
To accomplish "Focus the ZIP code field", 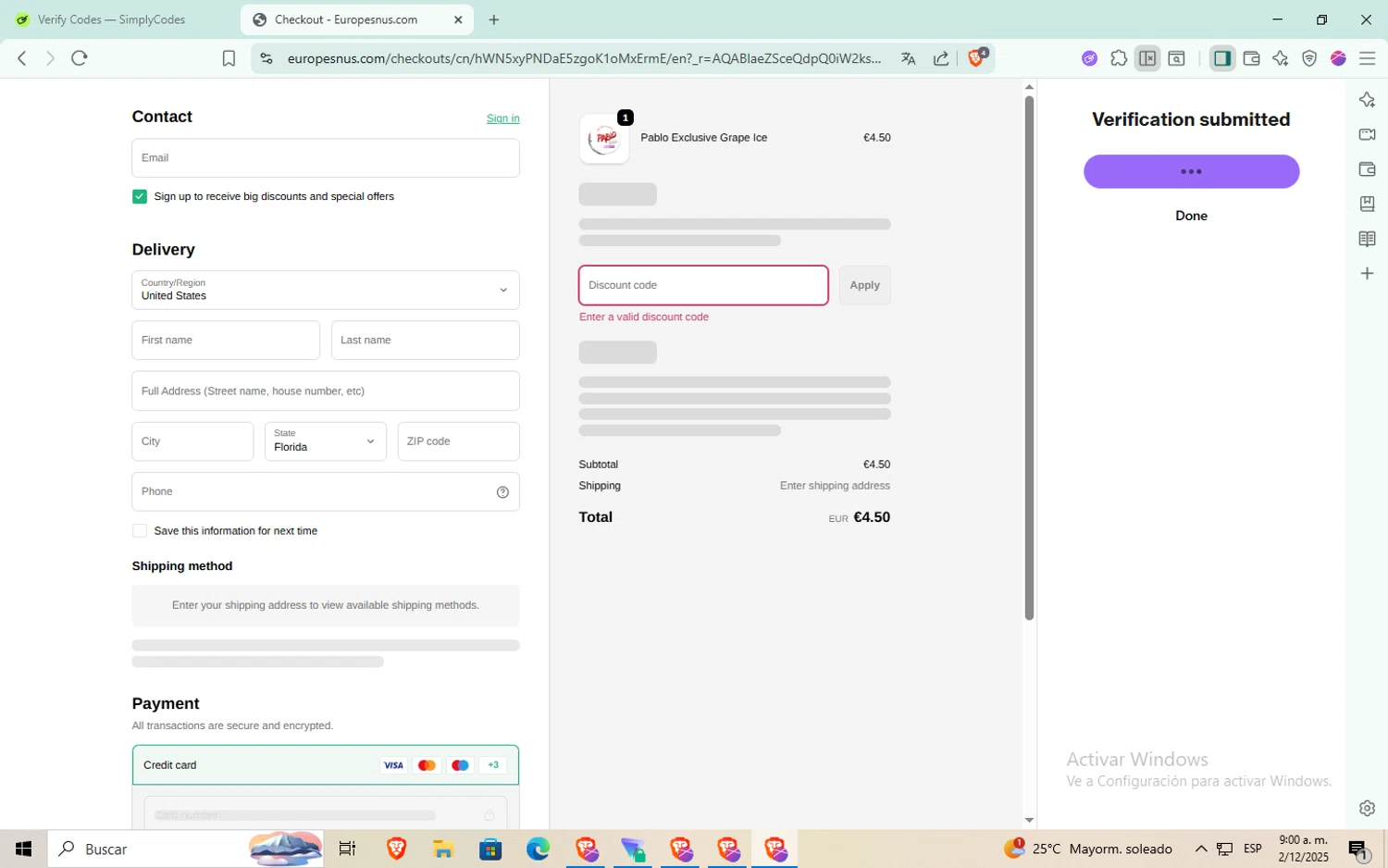I will [459, 441].
